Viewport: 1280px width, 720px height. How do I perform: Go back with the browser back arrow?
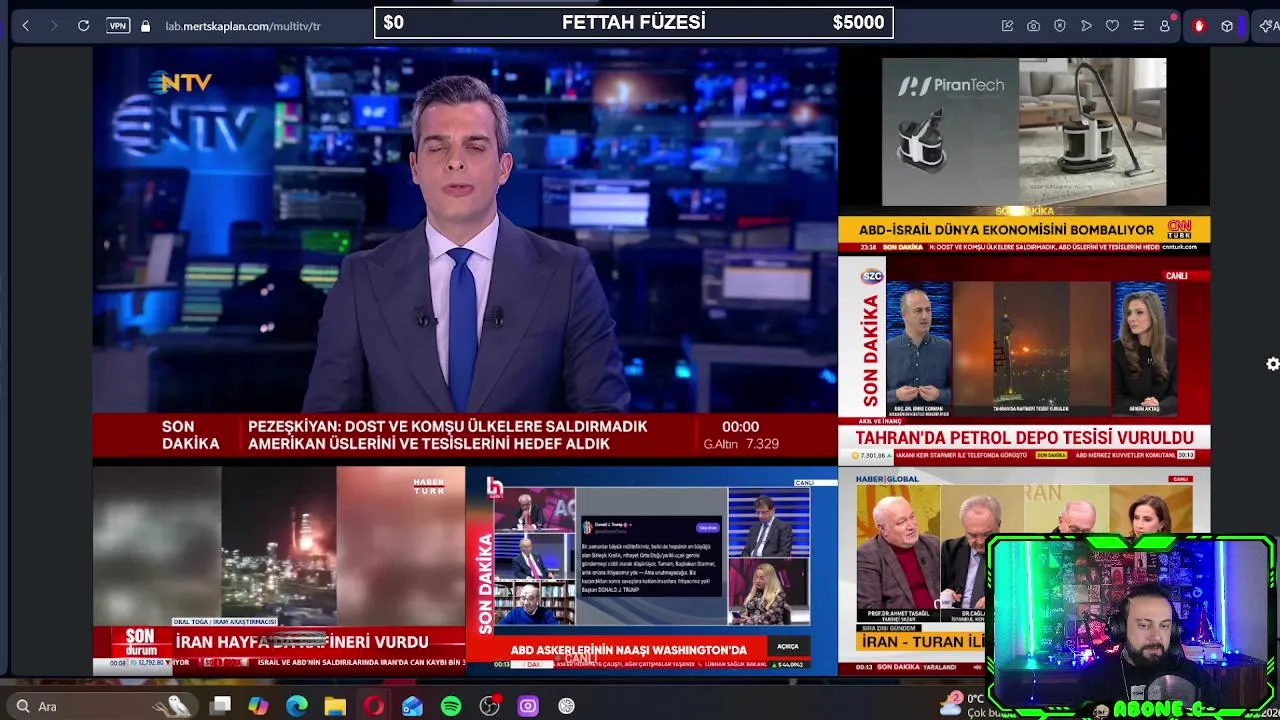[x=26, y=26]
